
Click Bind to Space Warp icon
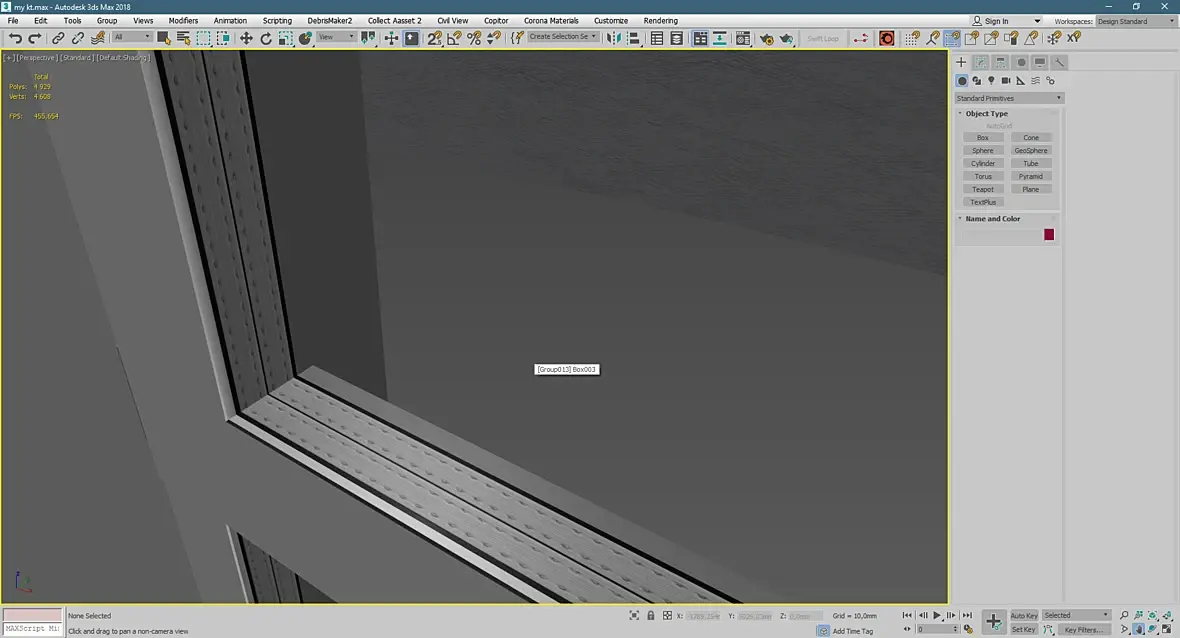(98, 38)
